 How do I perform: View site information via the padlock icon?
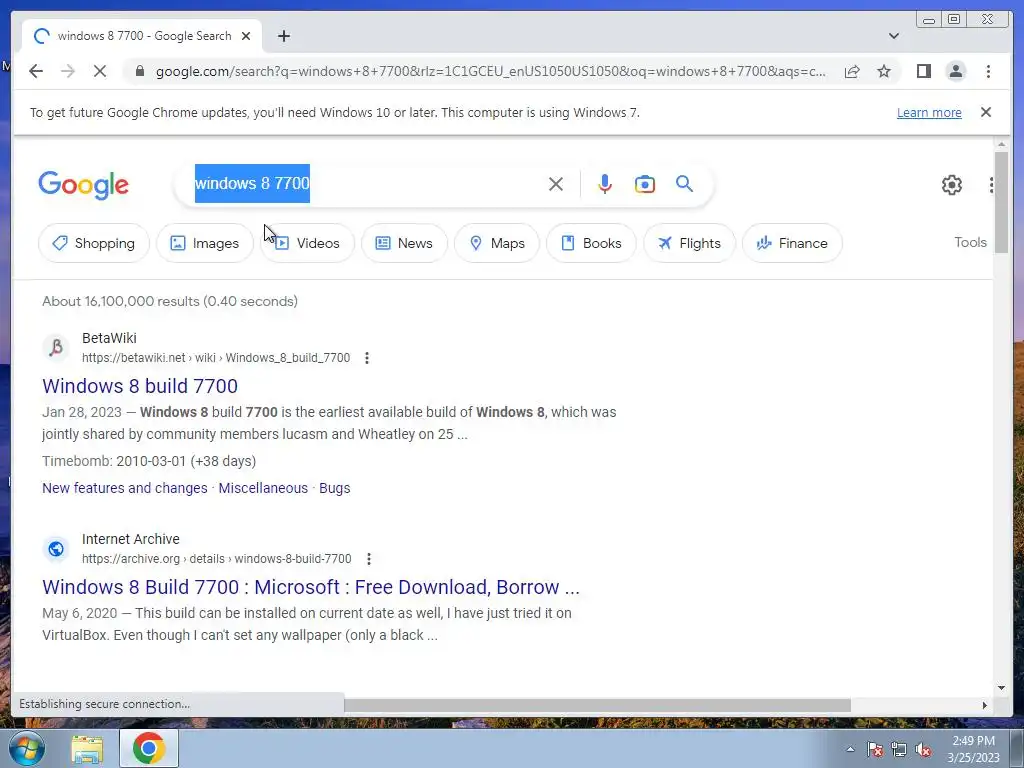[140, 71]
